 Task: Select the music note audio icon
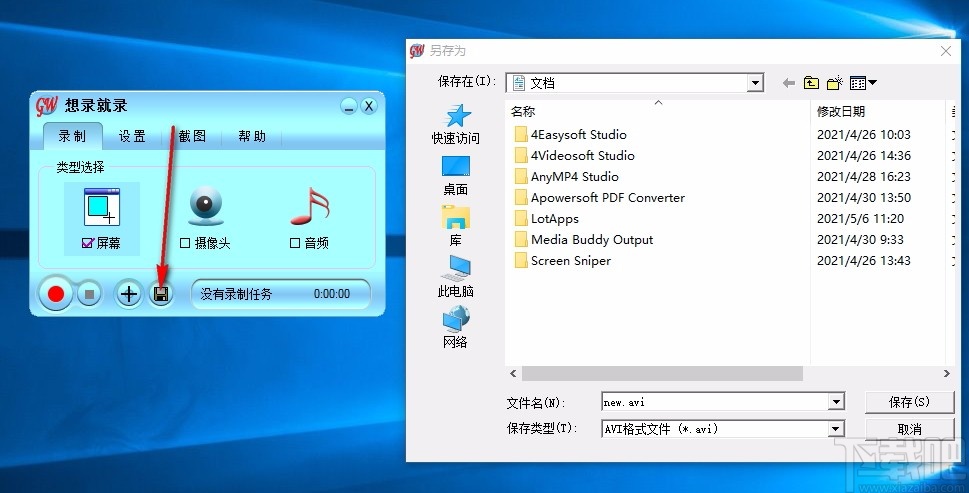310,206
